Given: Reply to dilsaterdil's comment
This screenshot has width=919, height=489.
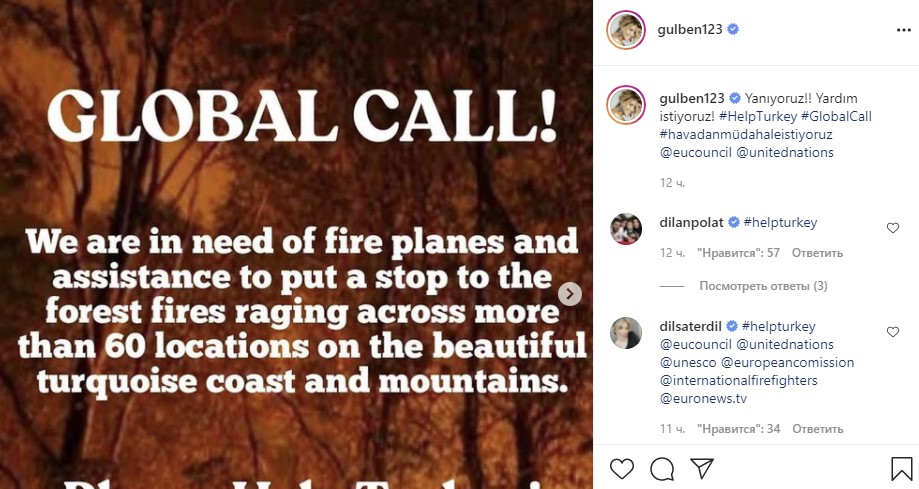Looking at the screenshot, I should tap(817, 429).
